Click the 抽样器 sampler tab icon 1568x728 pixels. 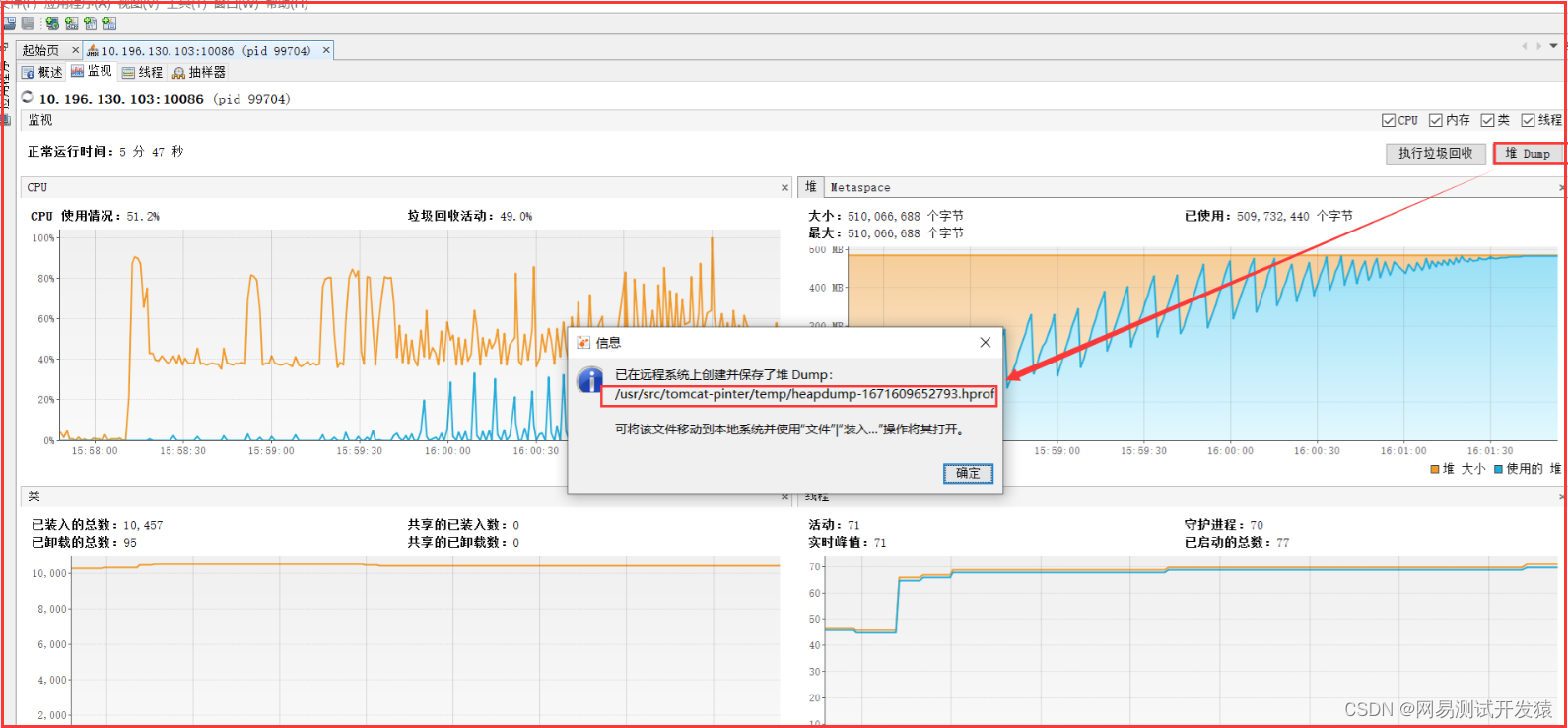click(178, 72)
